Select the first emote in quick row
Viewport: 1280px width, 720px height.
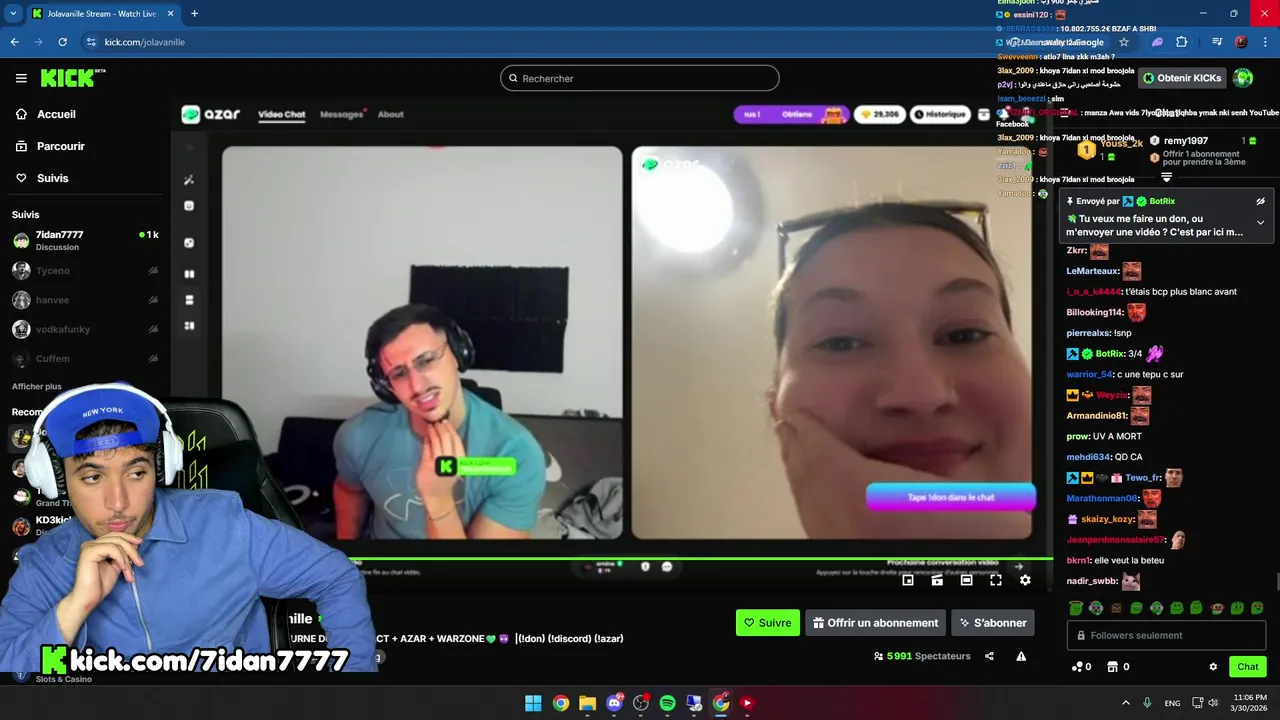1076,608
